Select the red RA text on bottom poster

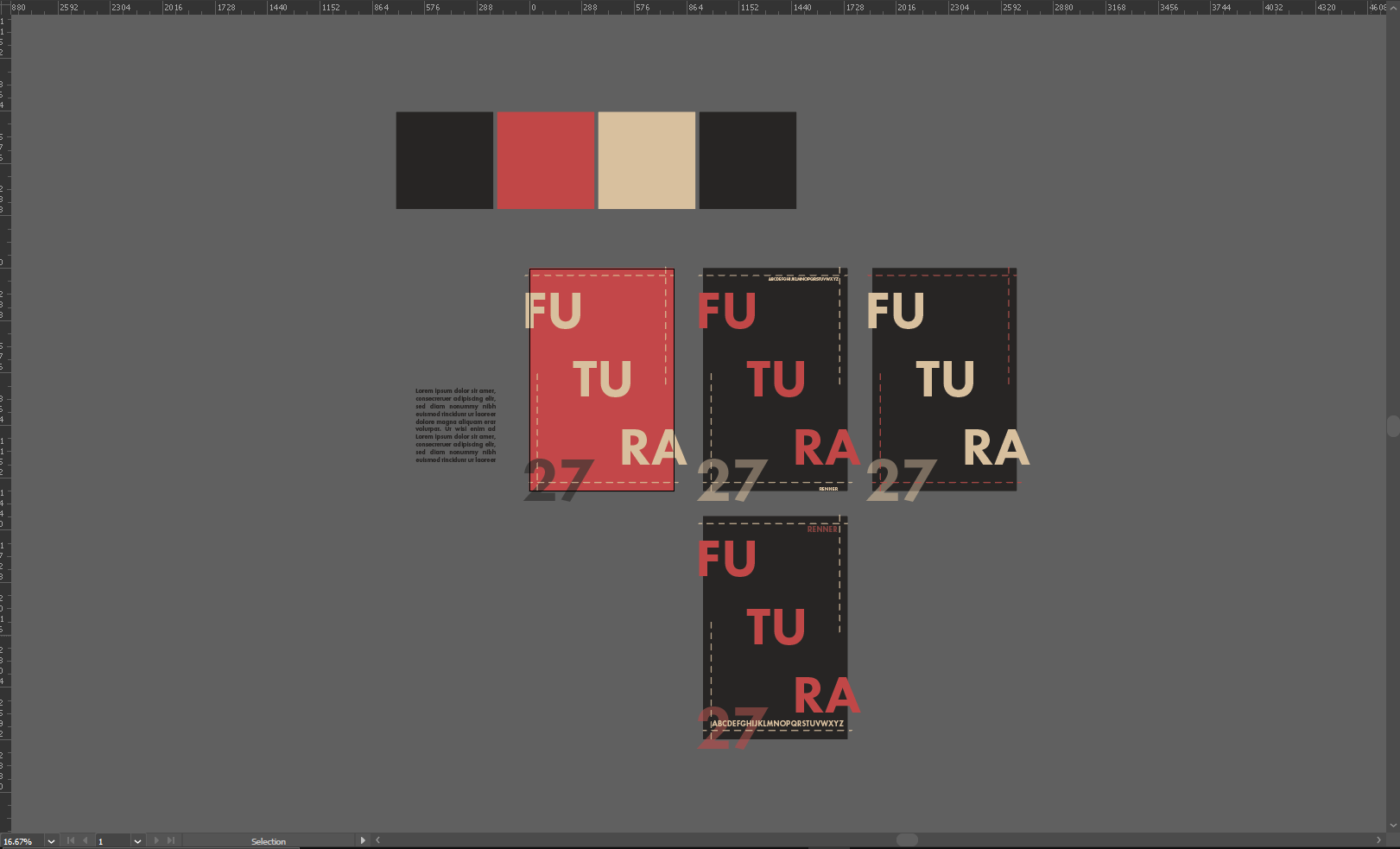[827, 696]
